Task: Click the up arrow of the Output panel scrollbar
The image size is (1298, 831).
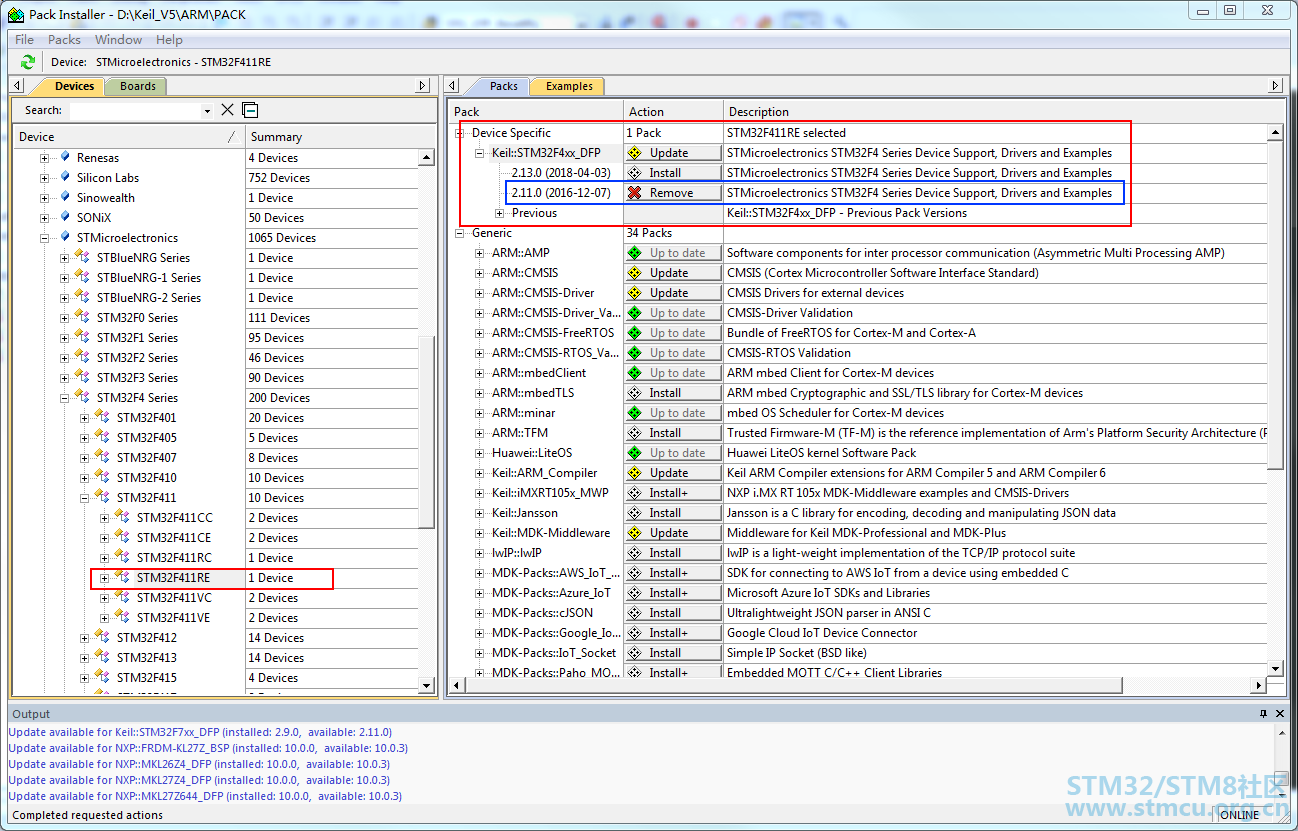Action: [x=1284, y=731]
